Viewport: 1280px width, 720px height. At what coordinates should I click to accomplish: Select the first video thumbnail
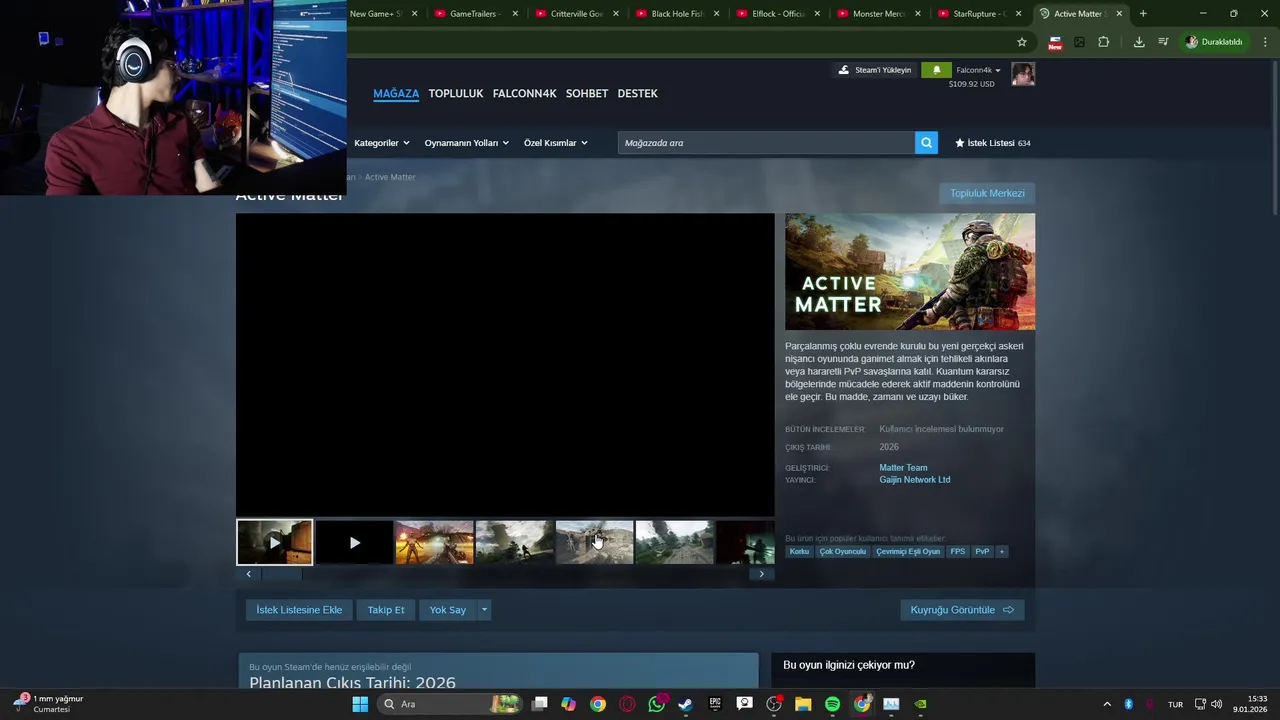click(x=275, y=542)
